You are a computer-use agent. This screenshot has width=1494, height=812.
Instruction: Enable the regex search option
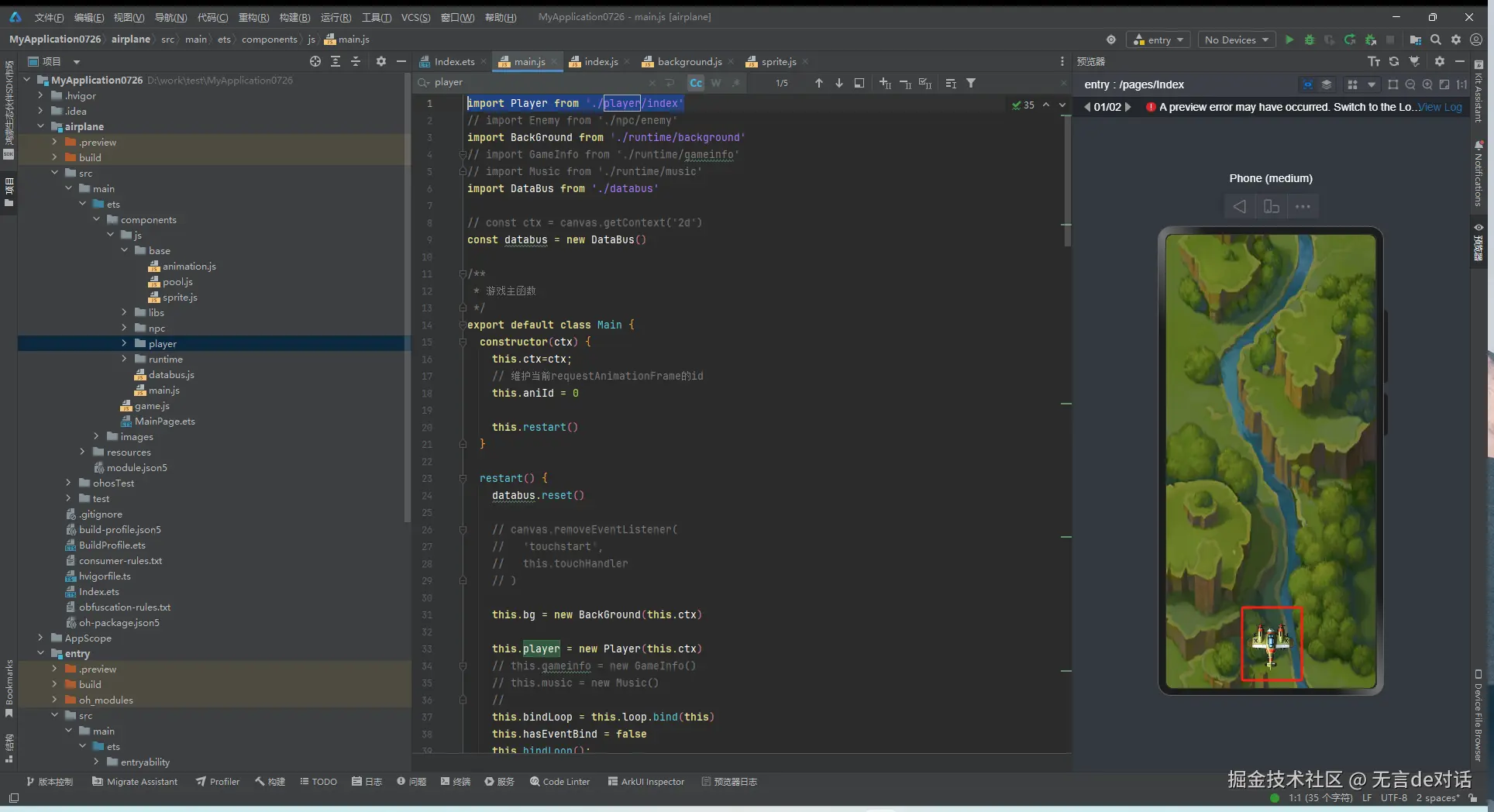[x=735, y=83]
